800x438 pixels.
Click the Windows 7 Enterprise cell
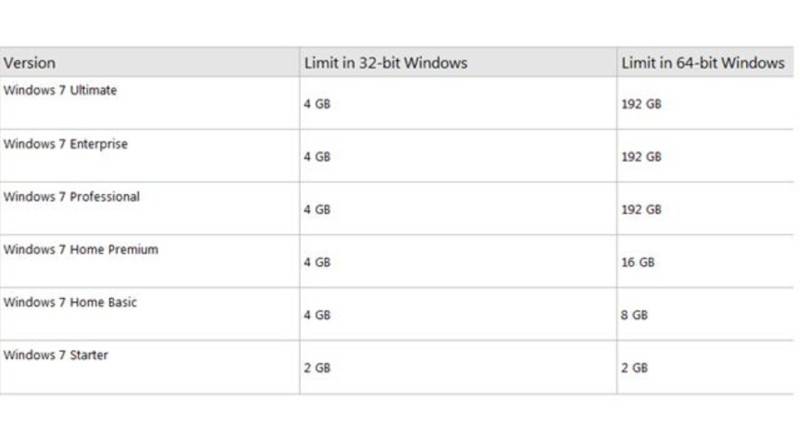66,144
